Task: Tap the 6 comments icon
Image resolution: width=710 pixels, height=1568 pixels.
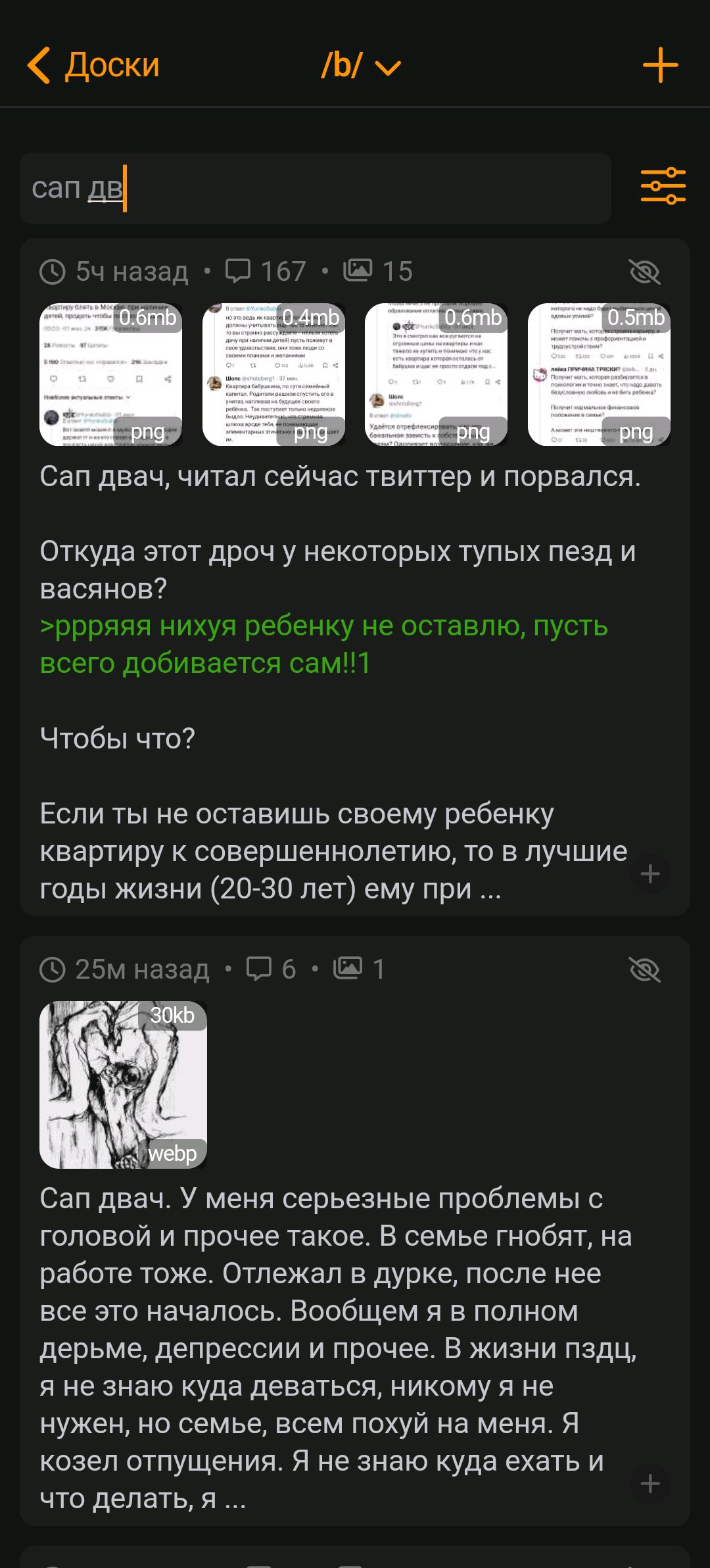Action: (x=258, y=969)
